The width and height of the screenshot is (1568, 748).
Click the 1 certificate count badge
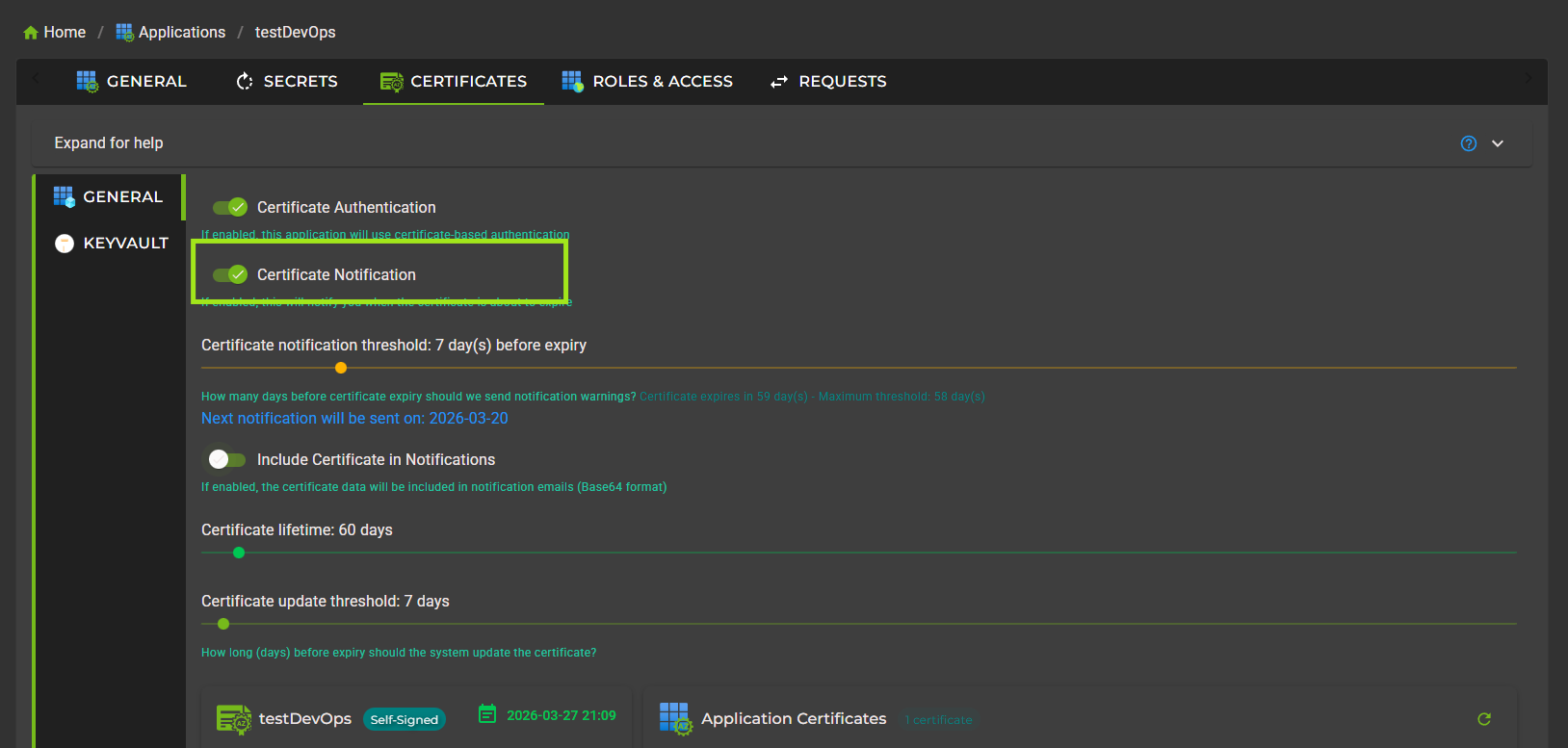pyautogui.click(x=938, y=720)
